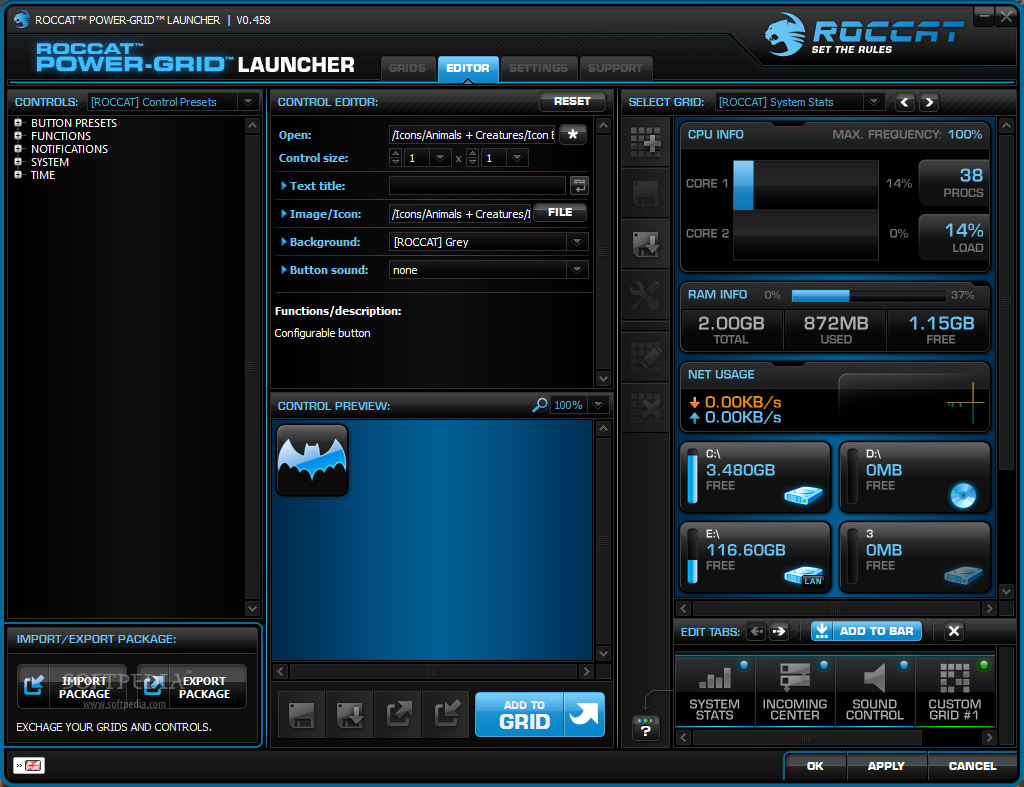
Task: Click the Open path input field
Action: click(x=472, y=135)
